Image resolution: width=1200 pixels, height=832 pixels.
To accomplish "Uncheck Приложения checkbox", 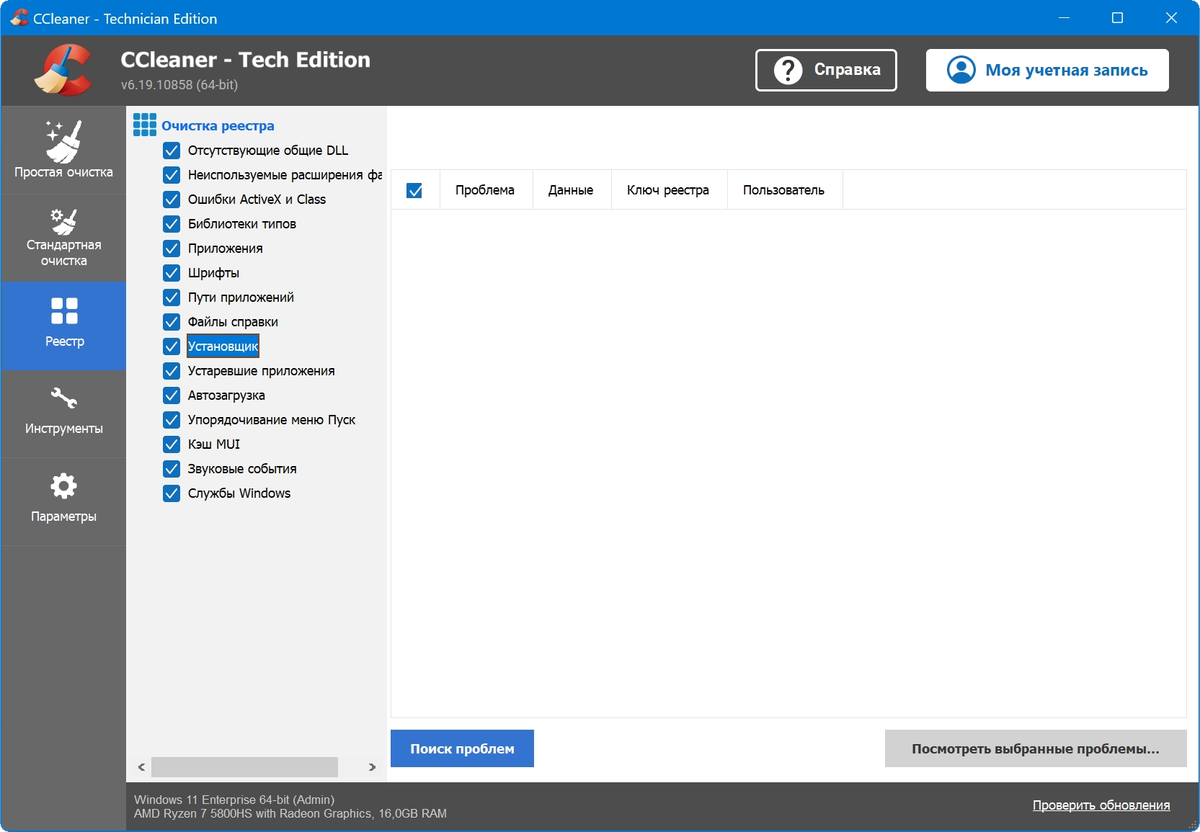I will click(x=171, y=248).
